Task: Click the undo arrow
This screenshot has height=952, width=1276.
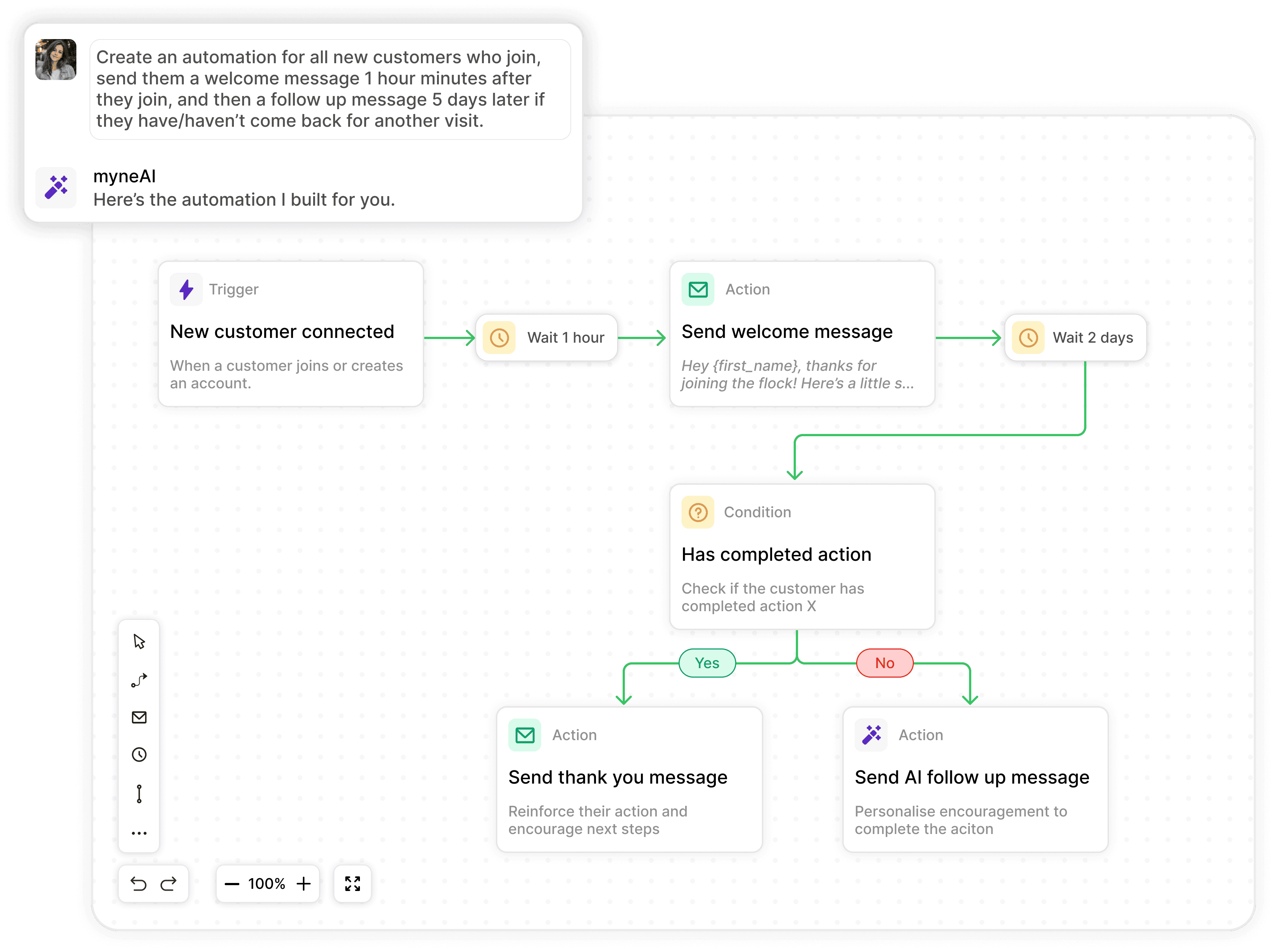Action: point(138,883)
